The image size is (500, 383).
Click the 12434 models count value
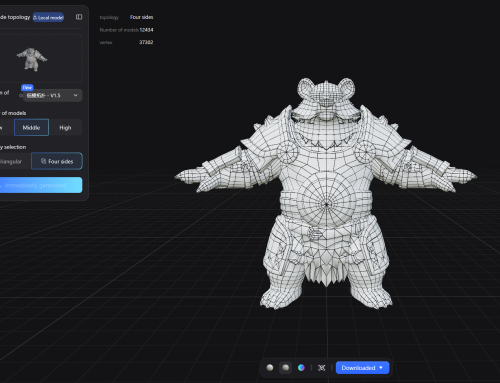tap(146, 30)
